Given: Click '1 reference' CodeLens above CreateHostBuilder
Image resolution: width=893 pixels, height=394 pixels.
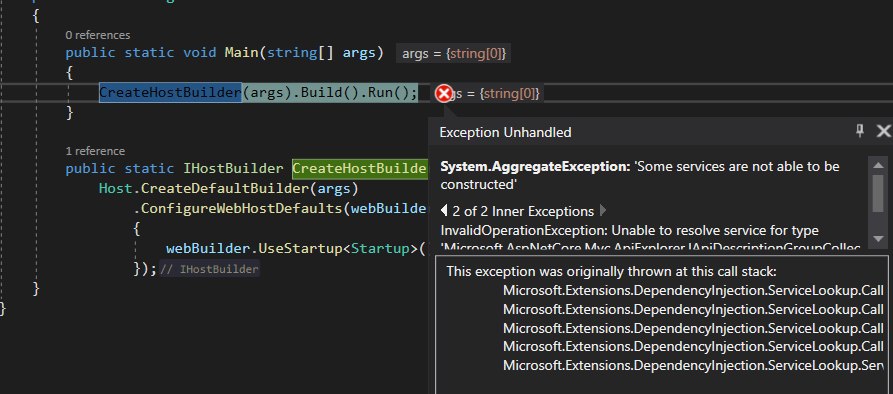Looking at the screenshot, I should (95, 151).
